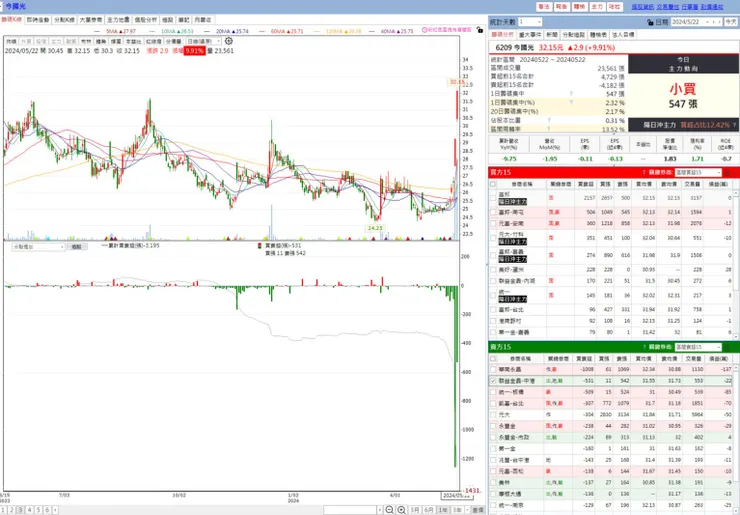Go to chart page 1

[3, 510]
